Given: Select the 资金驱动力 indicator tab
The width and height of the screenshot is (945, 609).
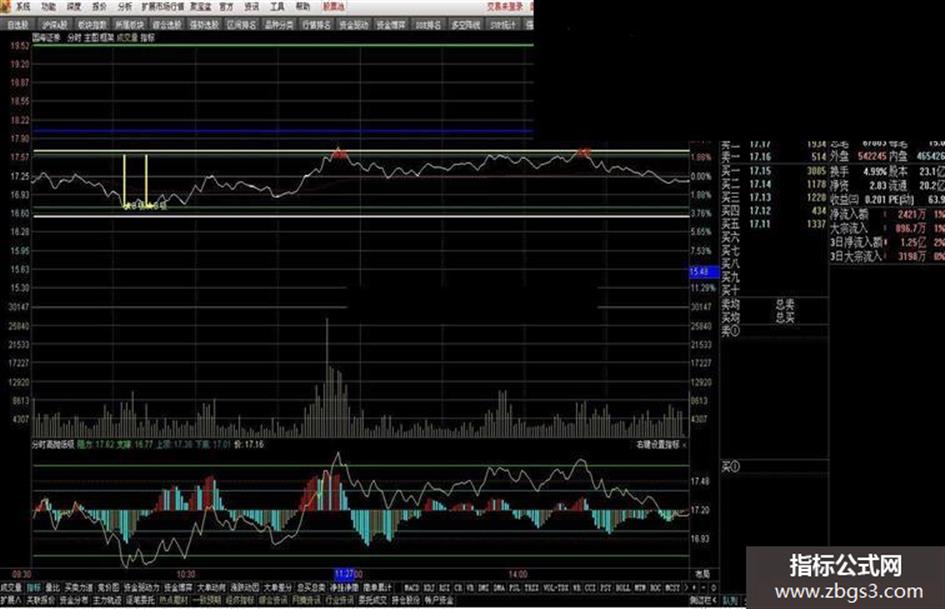Looking at the screenshot, I should pos(142,587).
